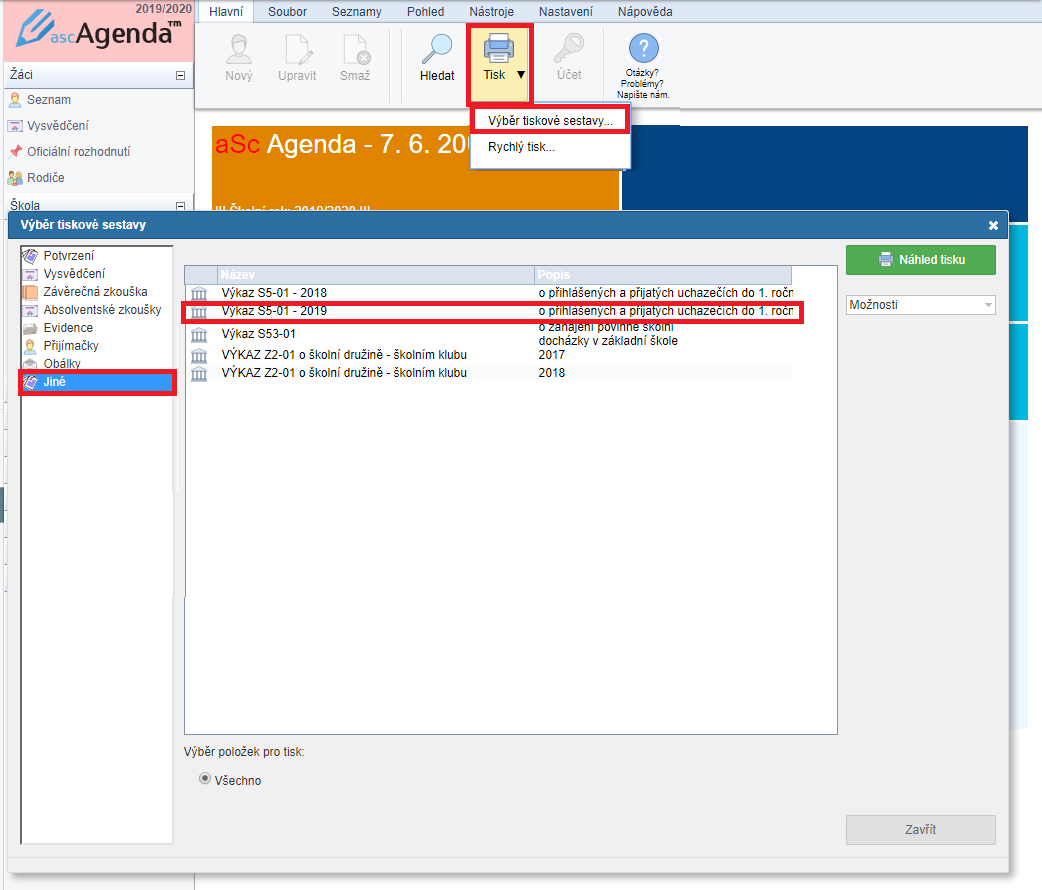This screenshot has width=1042, height=890.
Task: Open the Nápověda menu
Action: click(645, 11)
